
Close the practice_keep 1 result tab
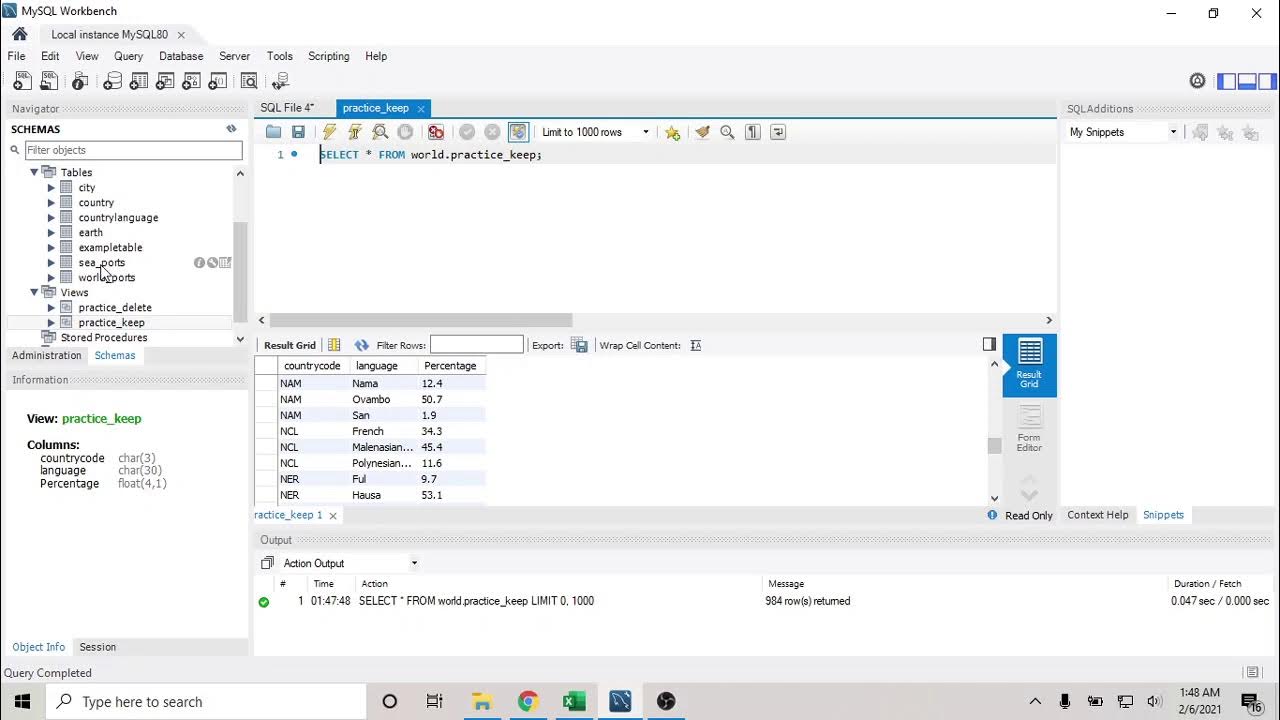coord(333,515)
